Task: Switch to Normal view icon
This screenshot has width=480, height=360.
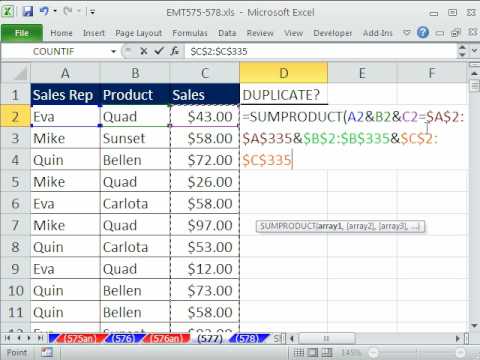Action: point(299,352)
